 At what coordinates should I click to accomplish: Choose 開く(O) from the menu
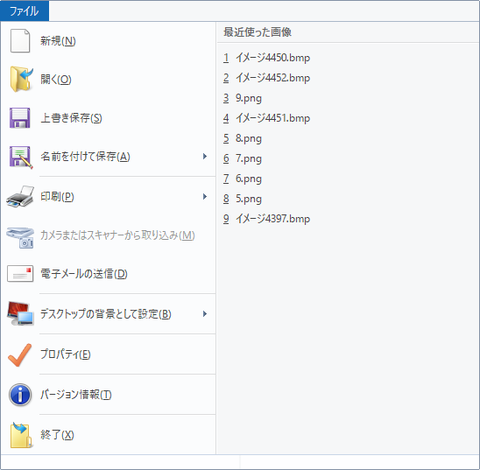[x=108, y=79]
